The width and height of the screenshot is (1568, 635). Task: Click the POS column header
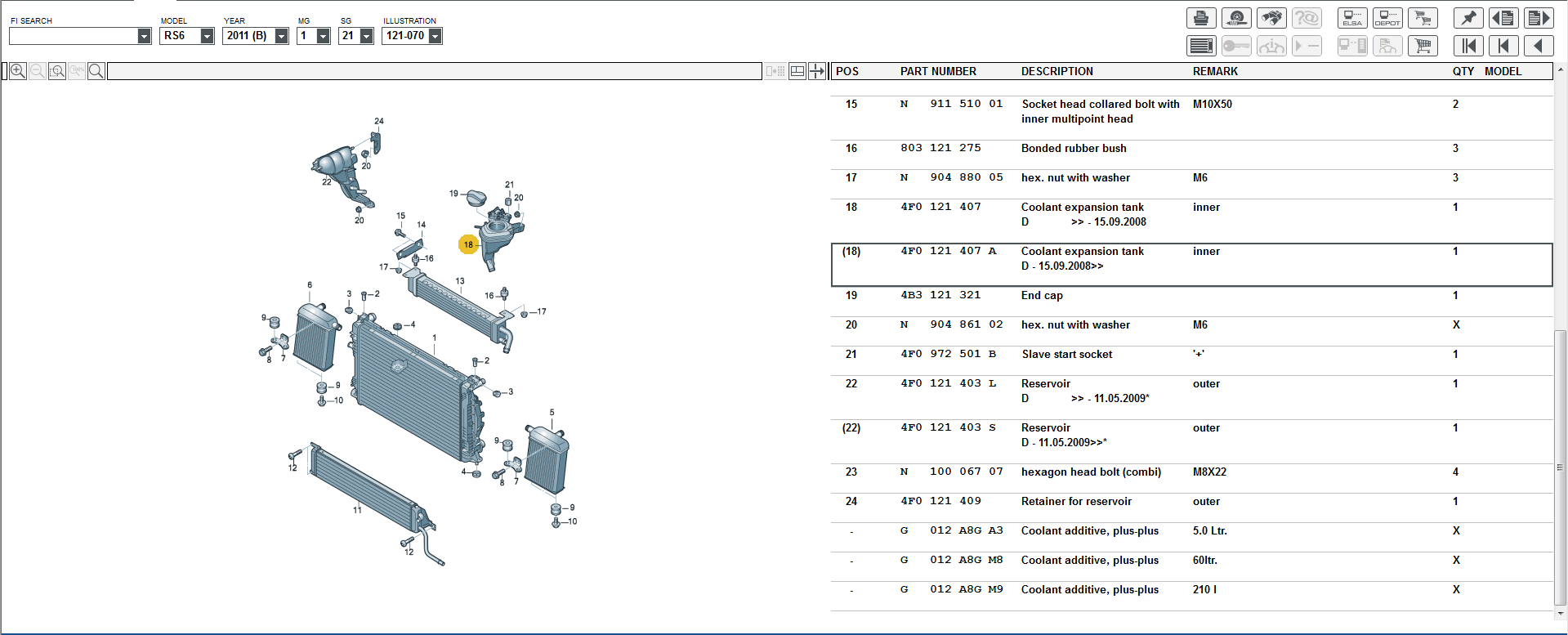(847, 71)
